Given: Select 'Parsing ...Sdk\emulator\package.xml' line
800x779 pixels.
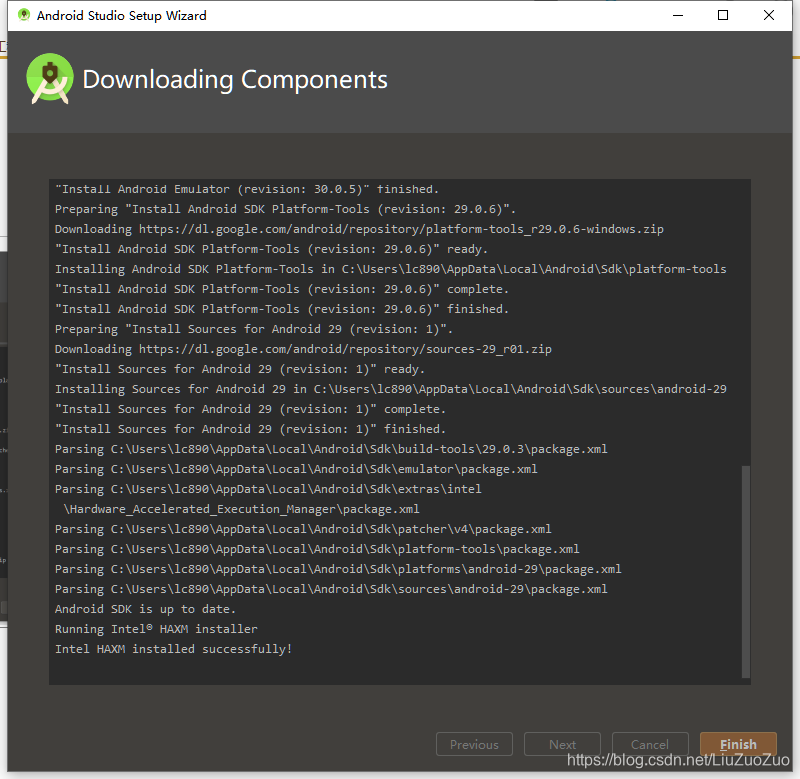Looking at the screenshot, I should click(x=296, y=469).
